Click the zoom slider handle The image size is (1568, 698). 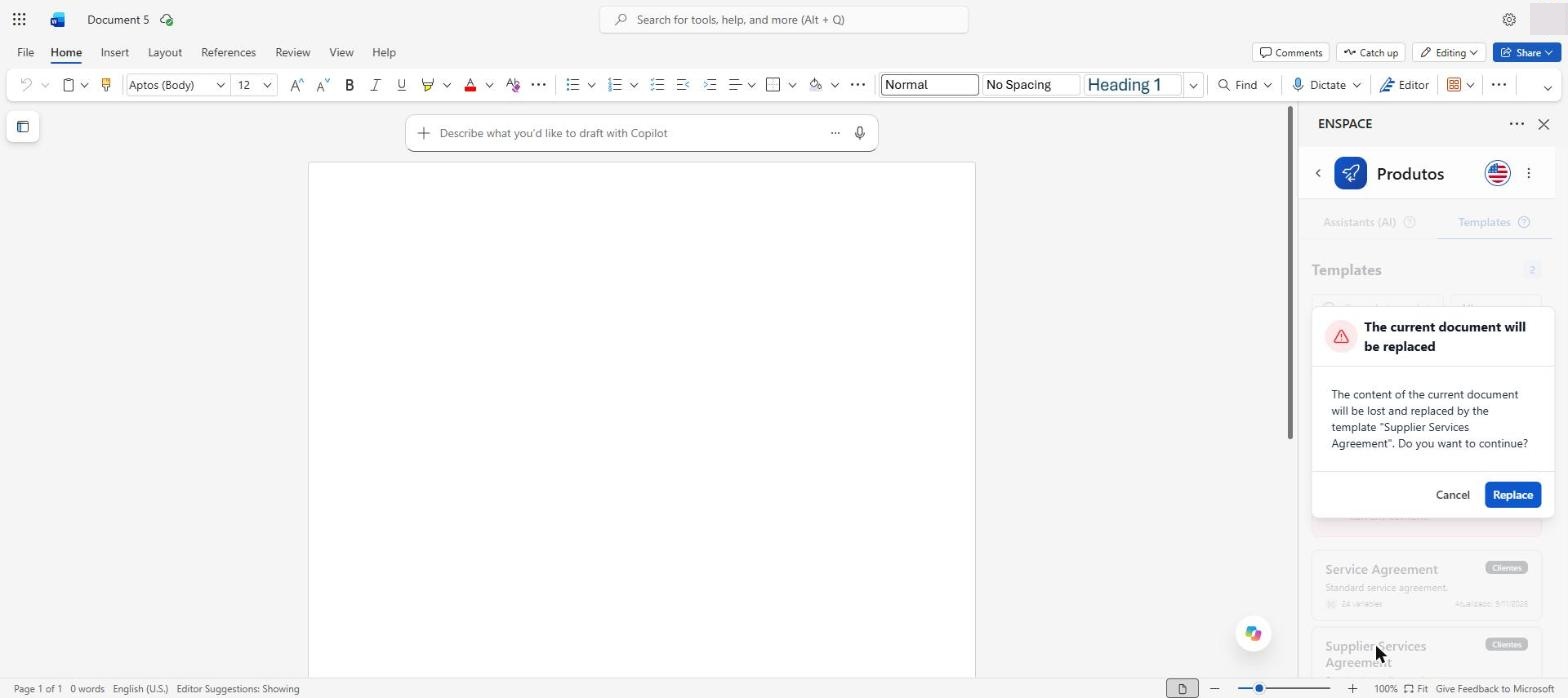(1259, 688)
